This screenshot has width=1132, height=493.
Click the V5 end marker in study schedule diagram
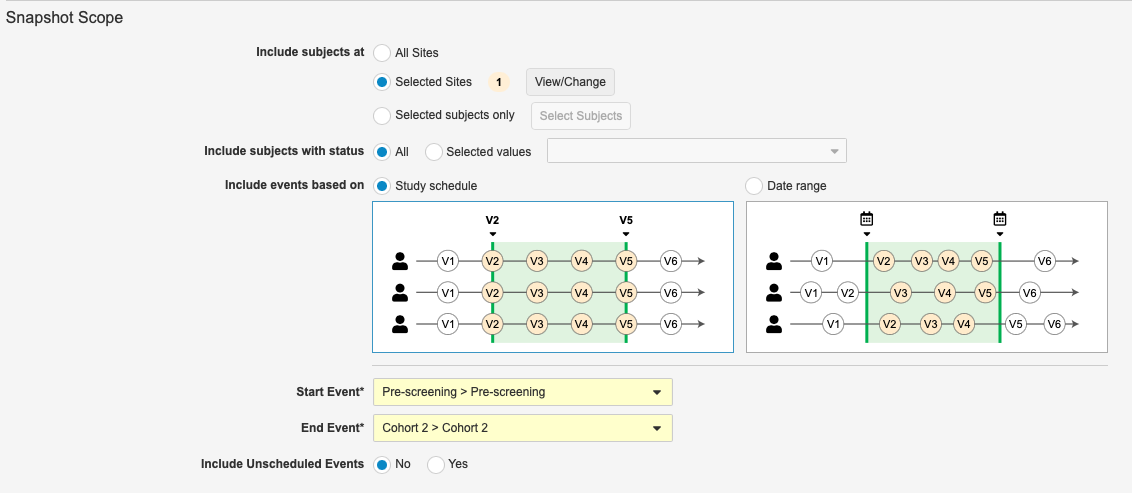[625, 220]
